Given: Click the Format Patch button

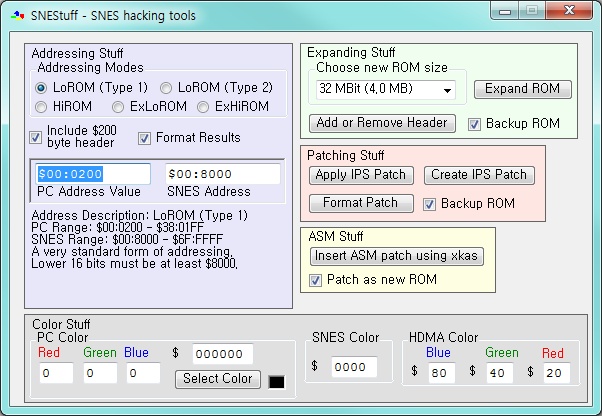Looking at the screenshot, I should coord(361,203).
